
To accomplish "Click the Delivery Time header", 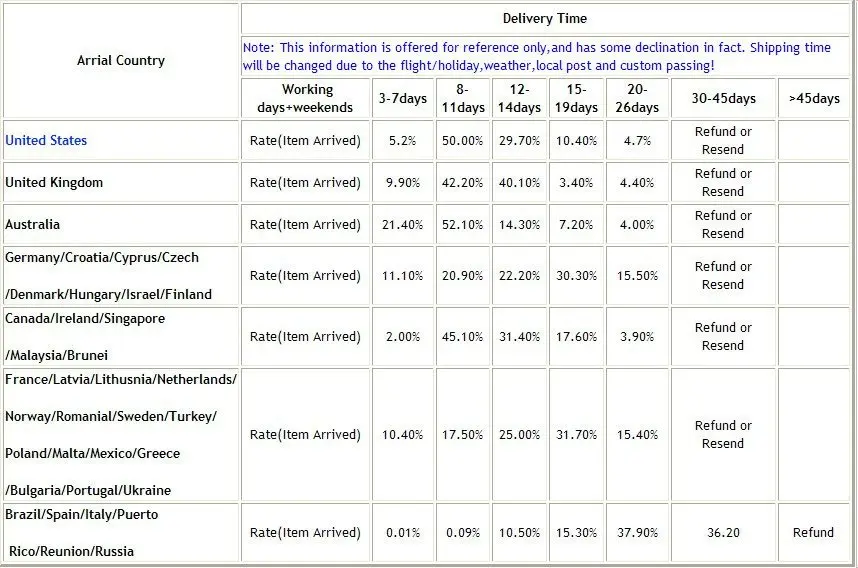I will [x=544, y=19].
